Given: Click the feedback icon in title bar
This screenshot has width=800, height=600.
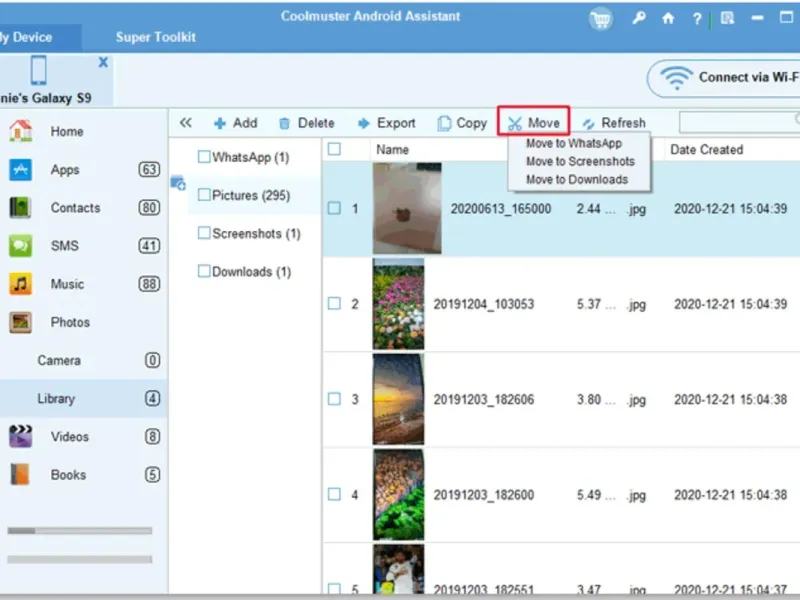Looking at the screenshot, I should [x=727, y=19].
